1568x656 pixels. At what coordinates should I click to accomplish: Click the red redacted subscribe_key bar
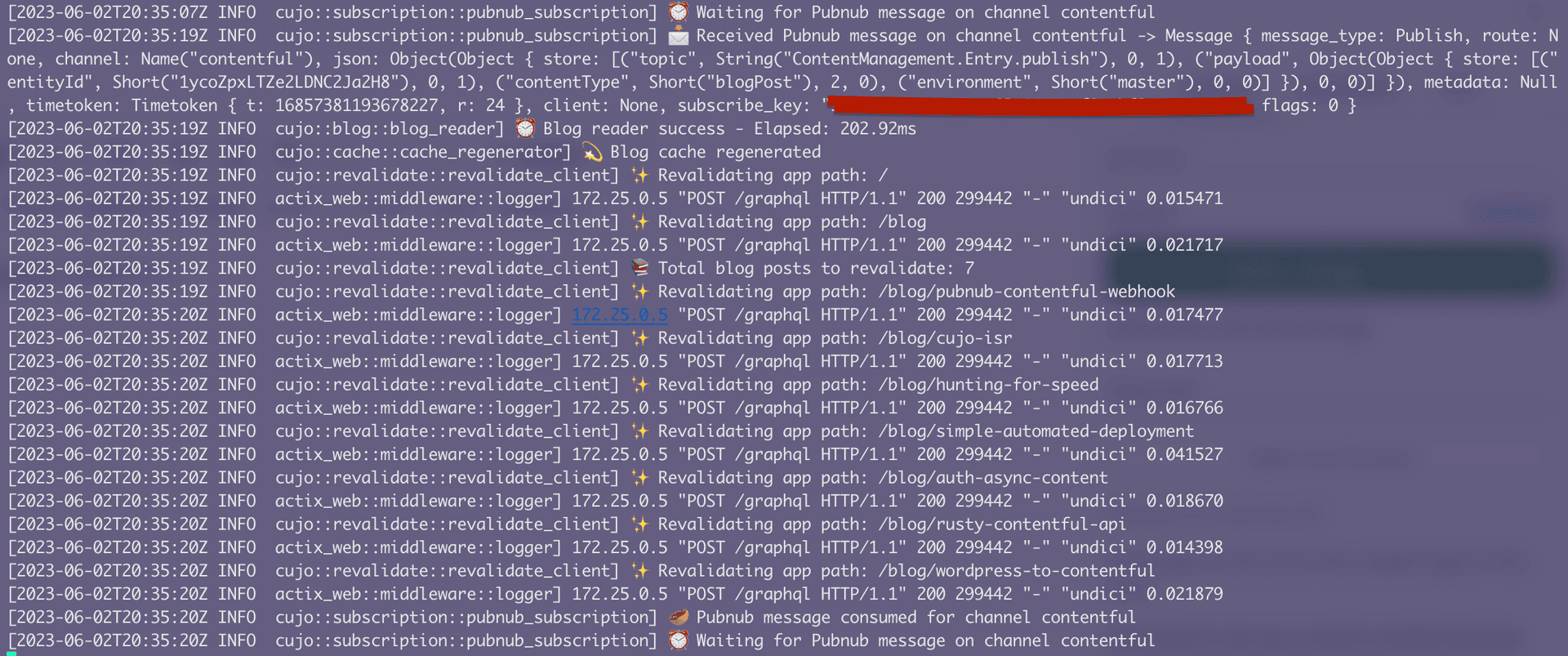[1039, 106]
